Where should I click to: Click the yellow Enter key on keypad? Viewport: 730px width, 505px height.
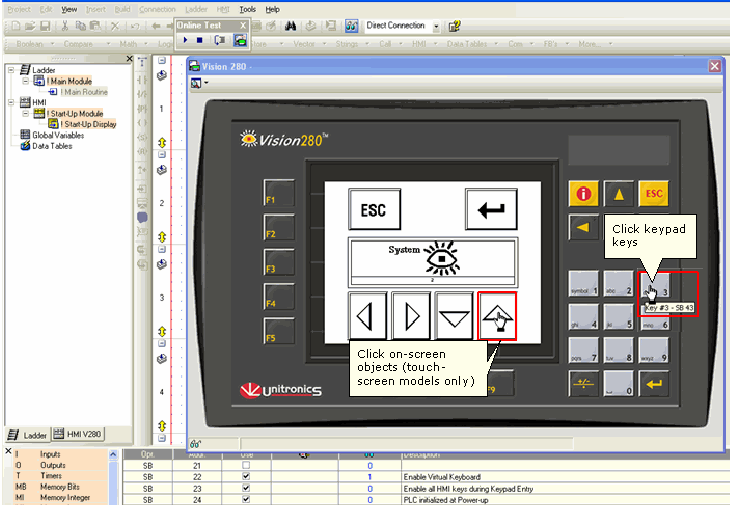click(x=654, y=384)
